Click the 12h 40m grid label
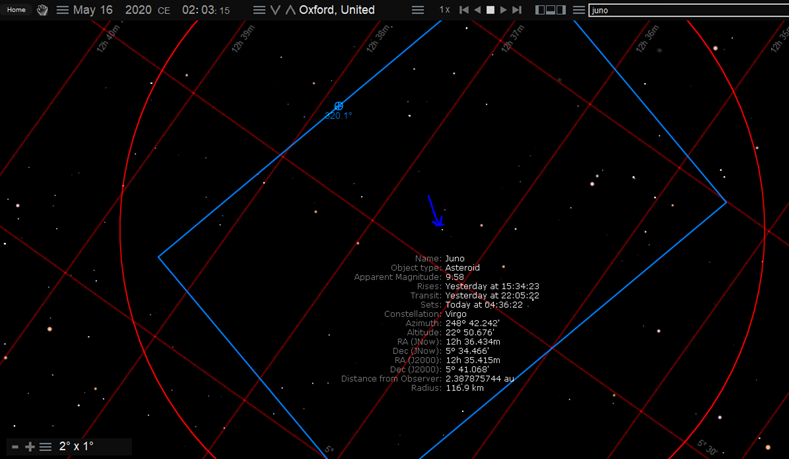Image resolution: width=789 pixels, height=459 pixels. point(108,39)
